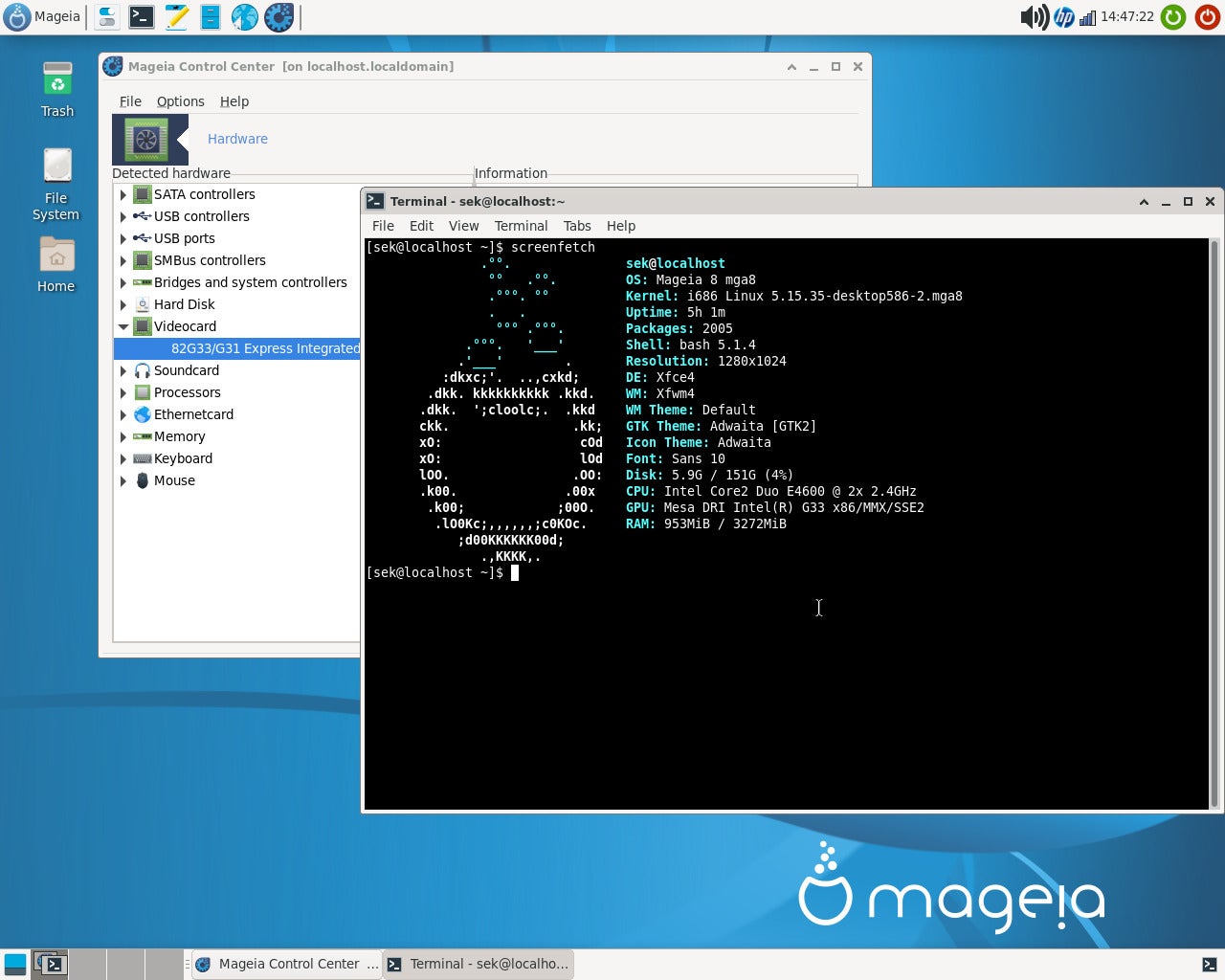Click the workspace switcher in bottom taskbar
Image resolution: width=1225 pixels, height=980 pixels.
coord(50,964)
